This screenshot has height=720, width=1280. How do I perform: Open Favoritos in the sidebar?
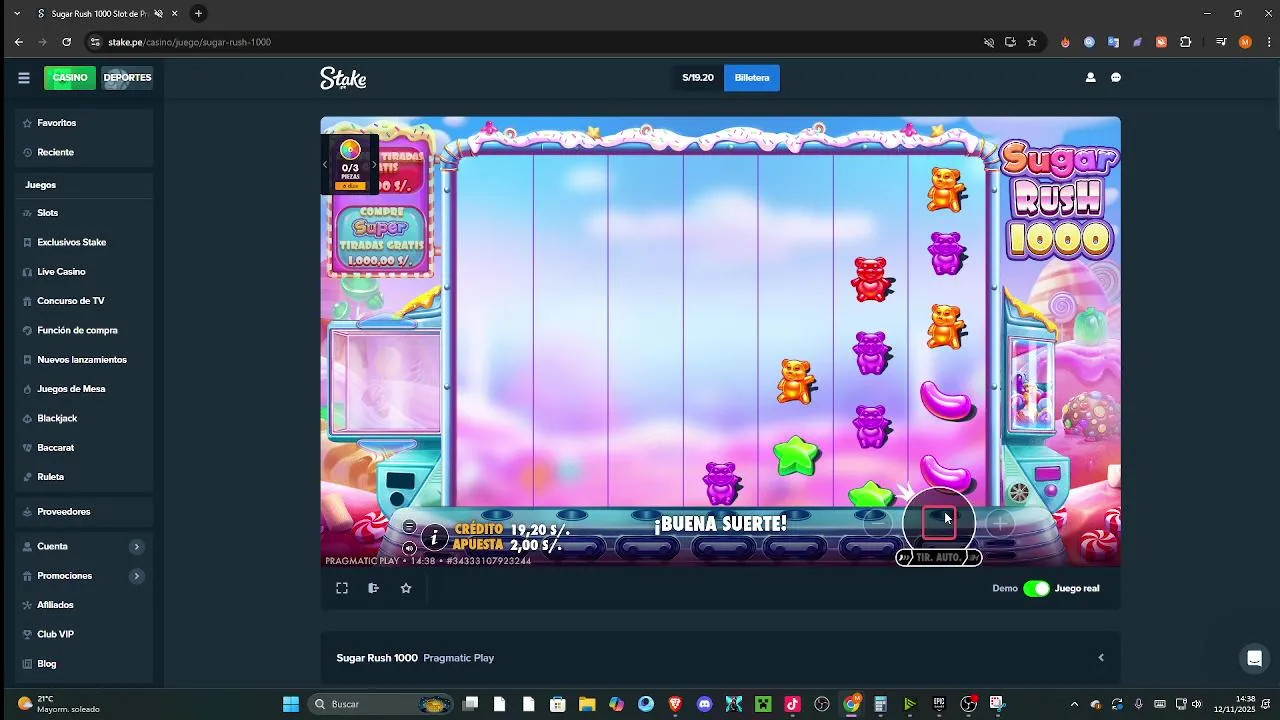85,123
